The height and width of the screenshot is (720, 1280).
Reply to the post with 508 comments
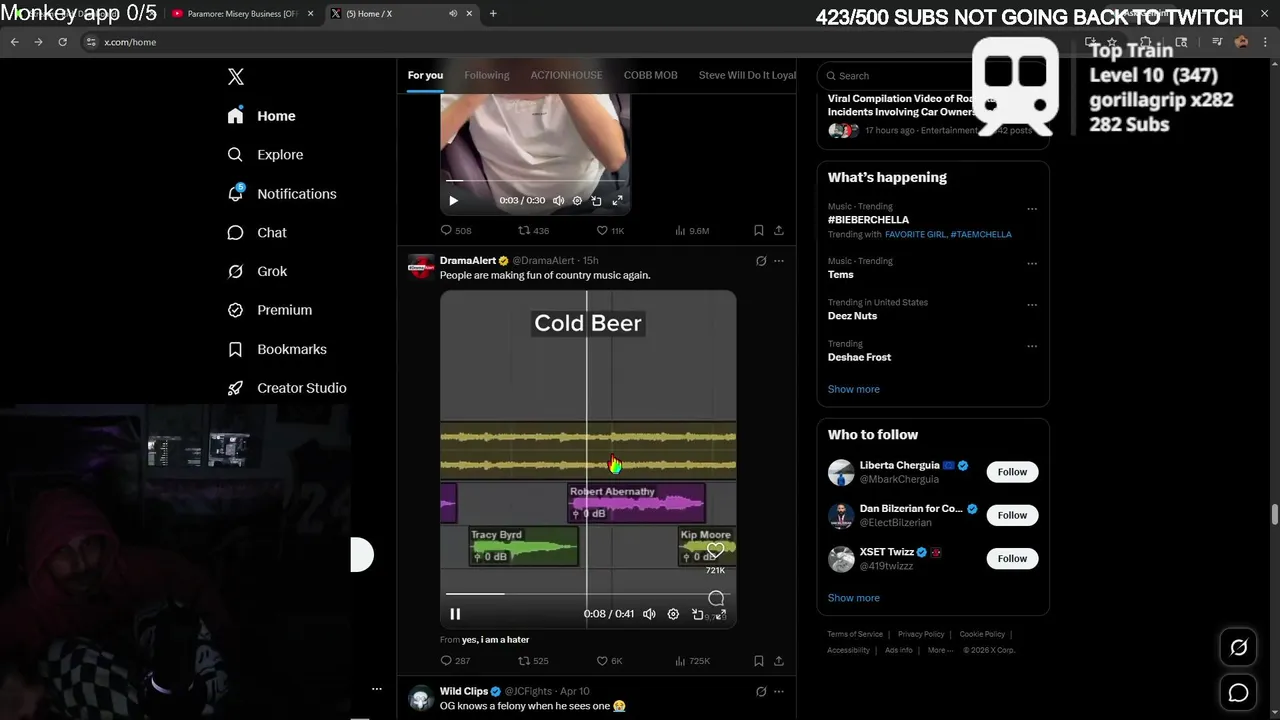click(456, 230)
